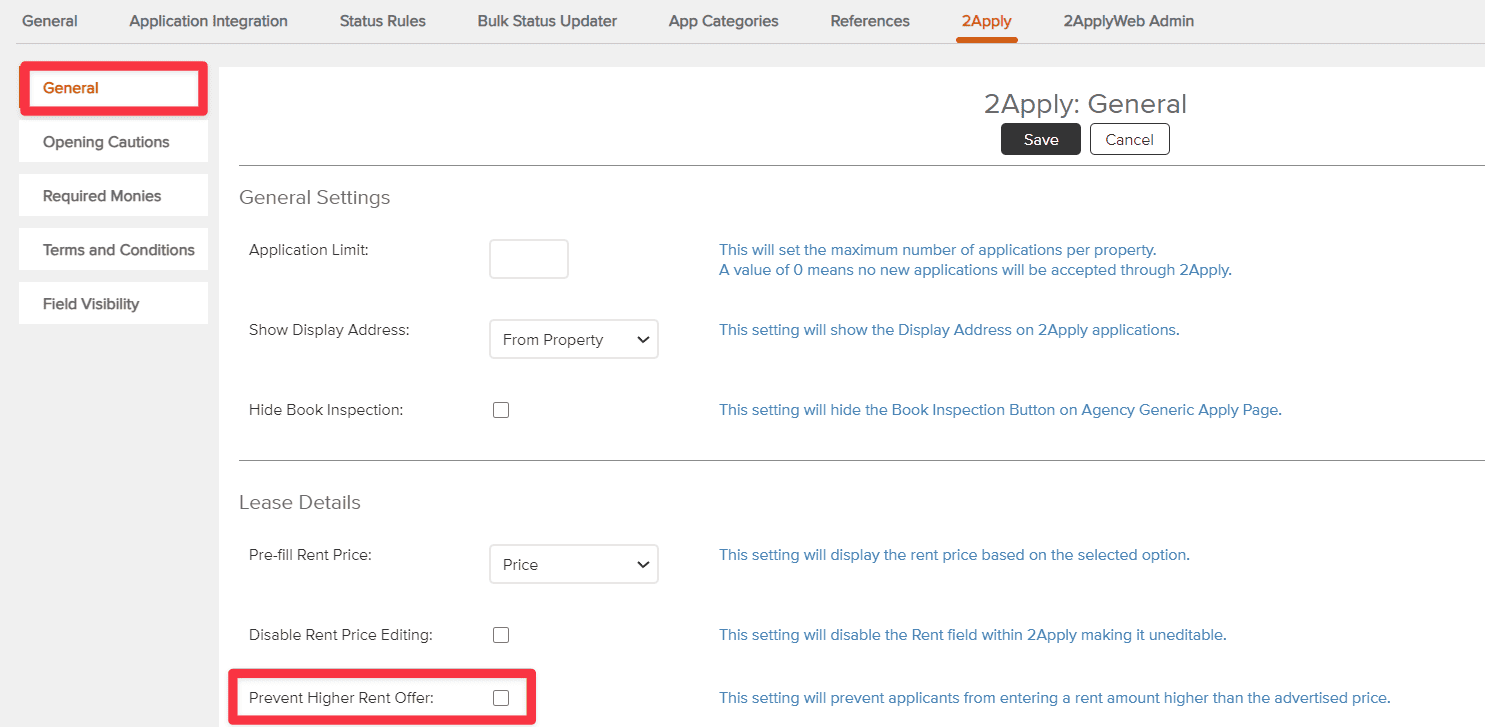Viewport: 1485px width, 727px height.
Task: Switch to Application Integration tab
Action: click(x=208, y=21)
